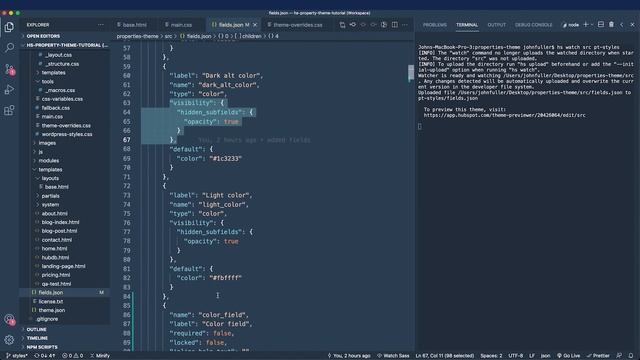The width and height of the screenshot is (640, 360).
Task: Open theme.json in the file tree
Action: point(51,310)
